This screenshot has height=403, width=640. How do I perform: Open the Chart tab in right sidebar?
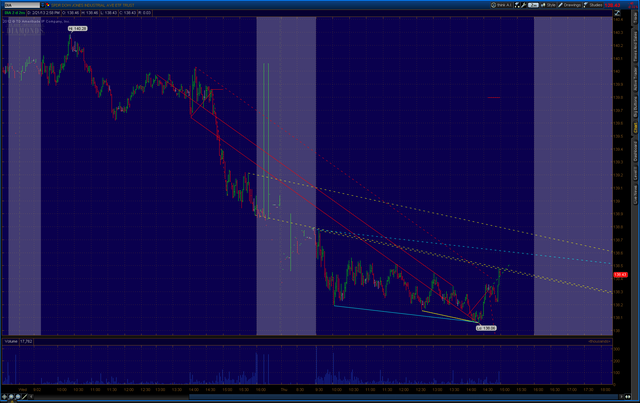(636, 127)
